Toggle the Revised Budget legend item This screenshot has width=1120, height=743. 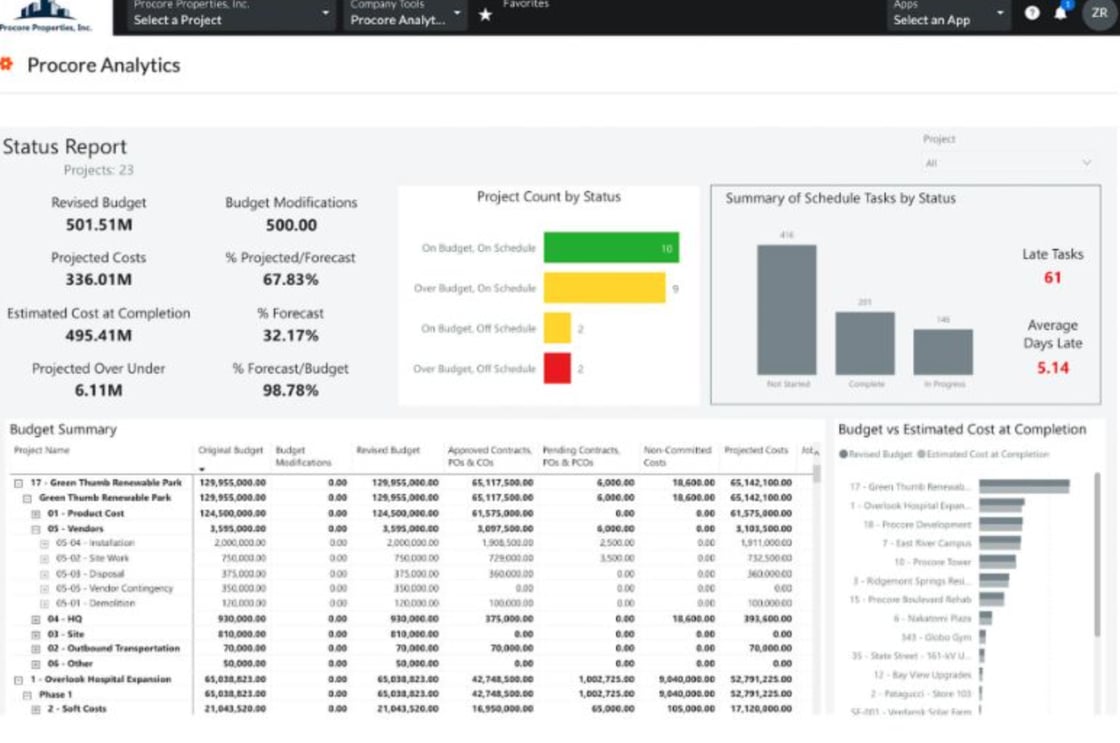click(876, 454)
